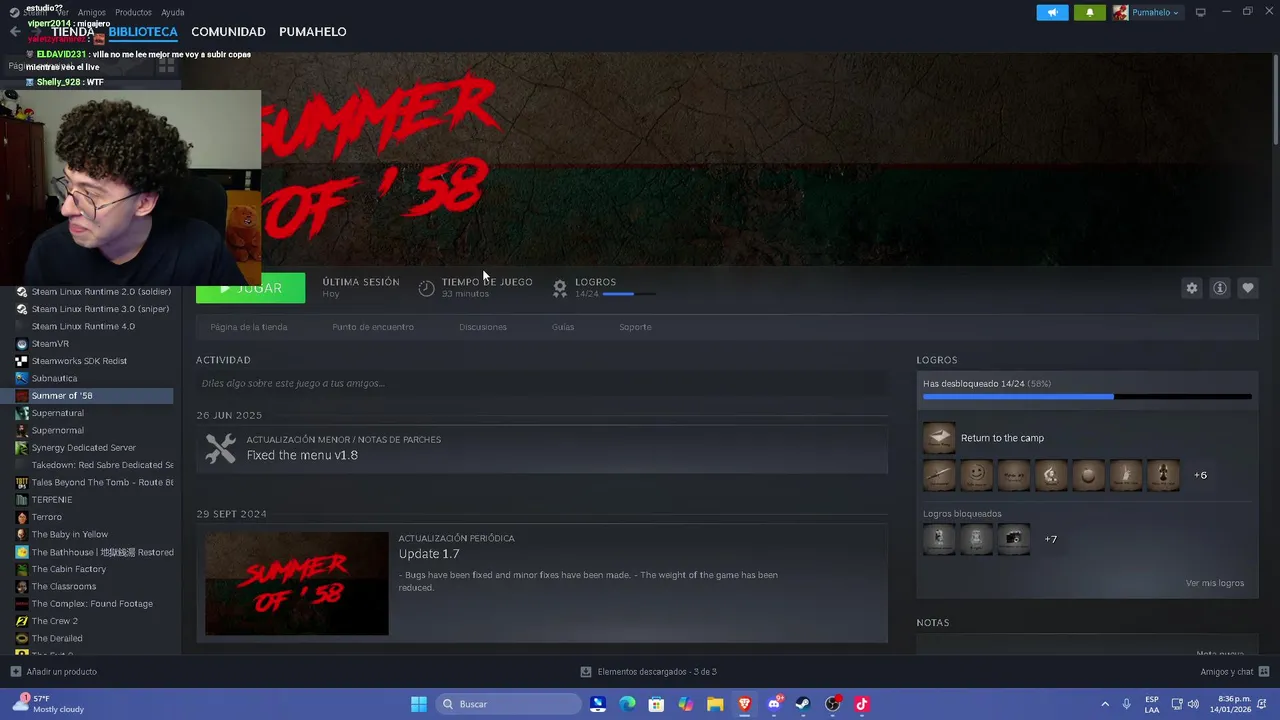Open Amigos y chat panel
Screen dimensions: 1280x720
click(1235, 672)
